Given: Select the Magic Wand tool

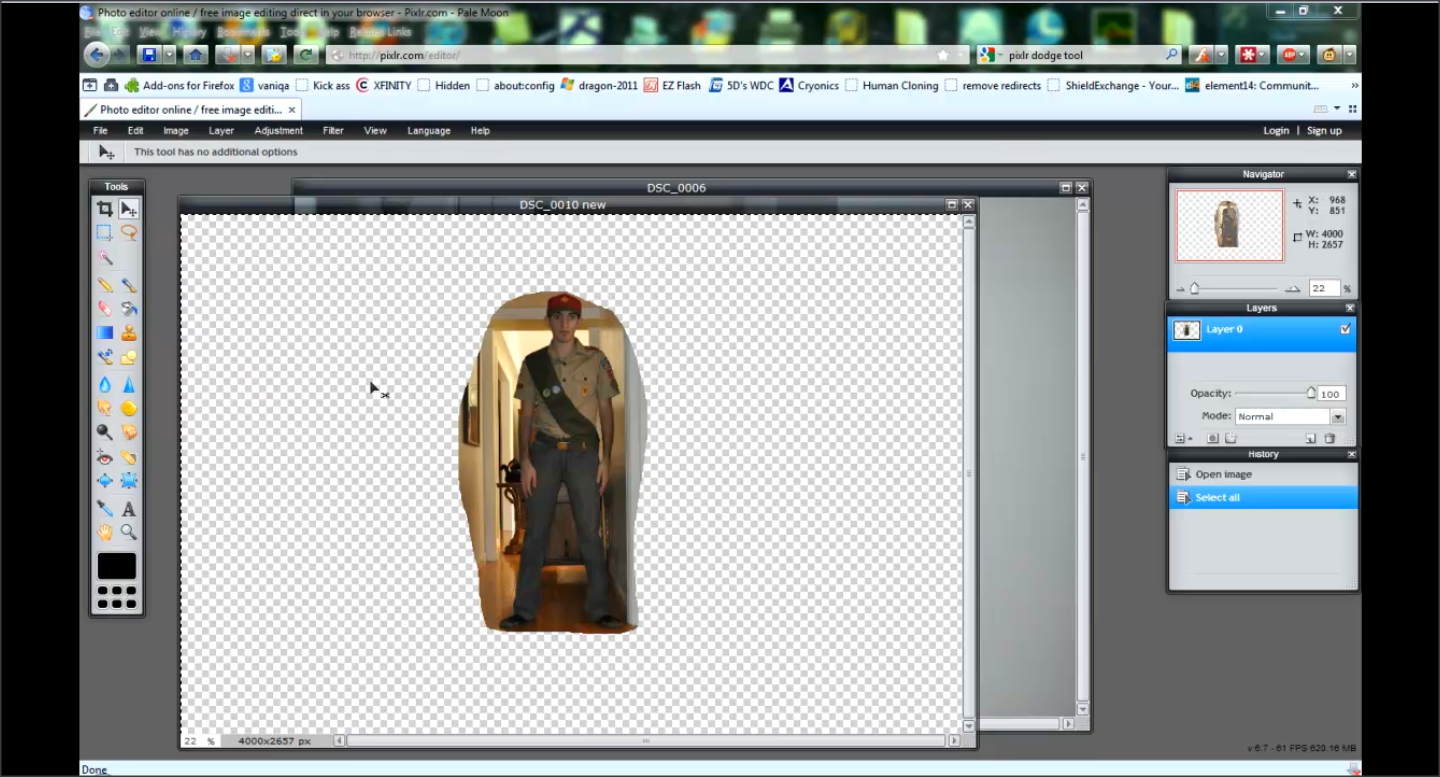Looking at the screenshot, I should tap(104, 257).
